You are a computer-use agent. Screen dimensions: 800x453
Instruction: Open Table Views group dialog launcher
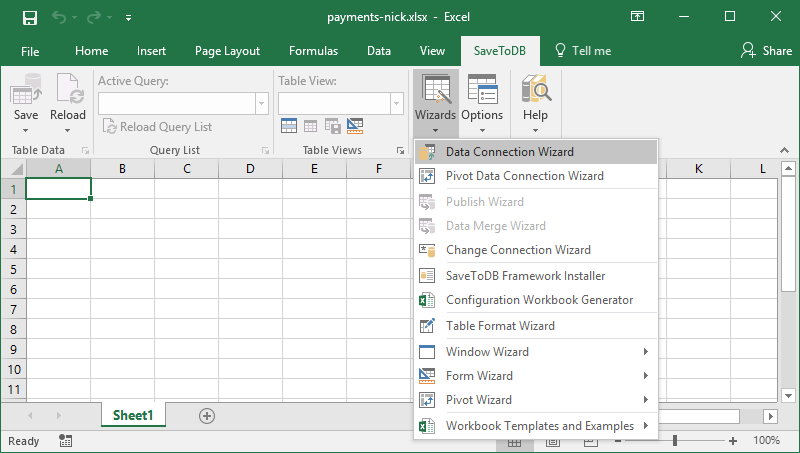(401, 150)
